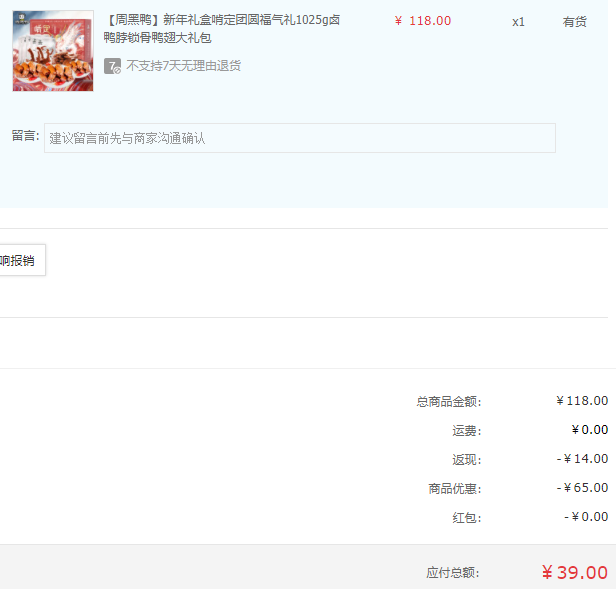616x589 pixels.
Task: Click the 返现 label
Action: tap(467, 459)
